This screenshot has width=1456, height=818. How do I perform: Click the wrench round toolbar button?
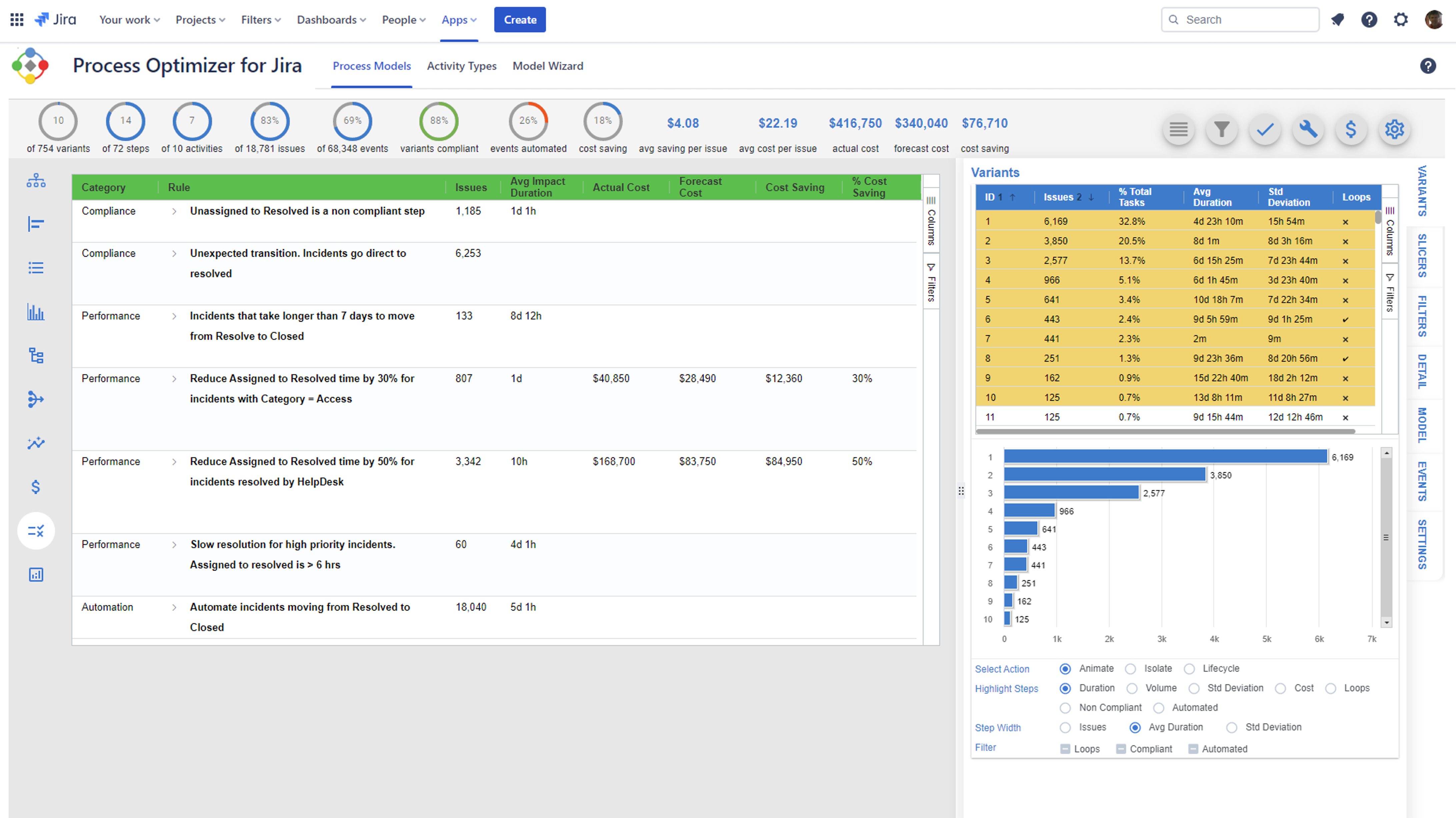(x=1308, y=129)
